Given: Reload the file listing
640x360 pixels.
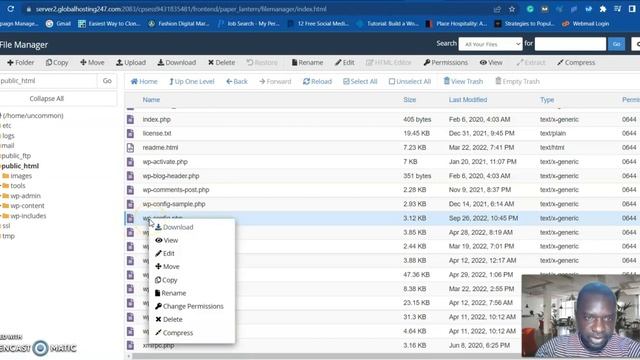Looking at the screenshot, I should [317, 82].
